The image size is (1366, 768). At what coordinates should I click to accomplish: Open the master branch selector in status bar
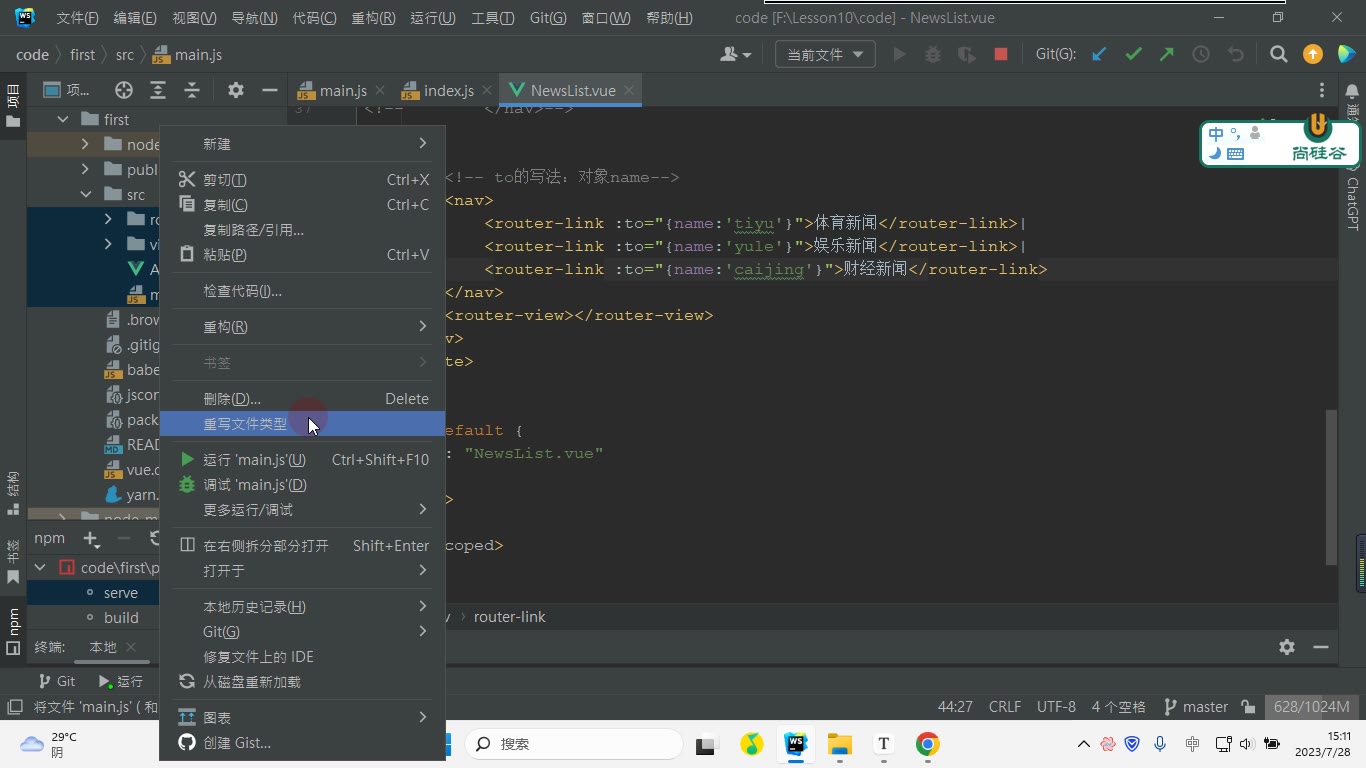click(x=1196, y=707)
